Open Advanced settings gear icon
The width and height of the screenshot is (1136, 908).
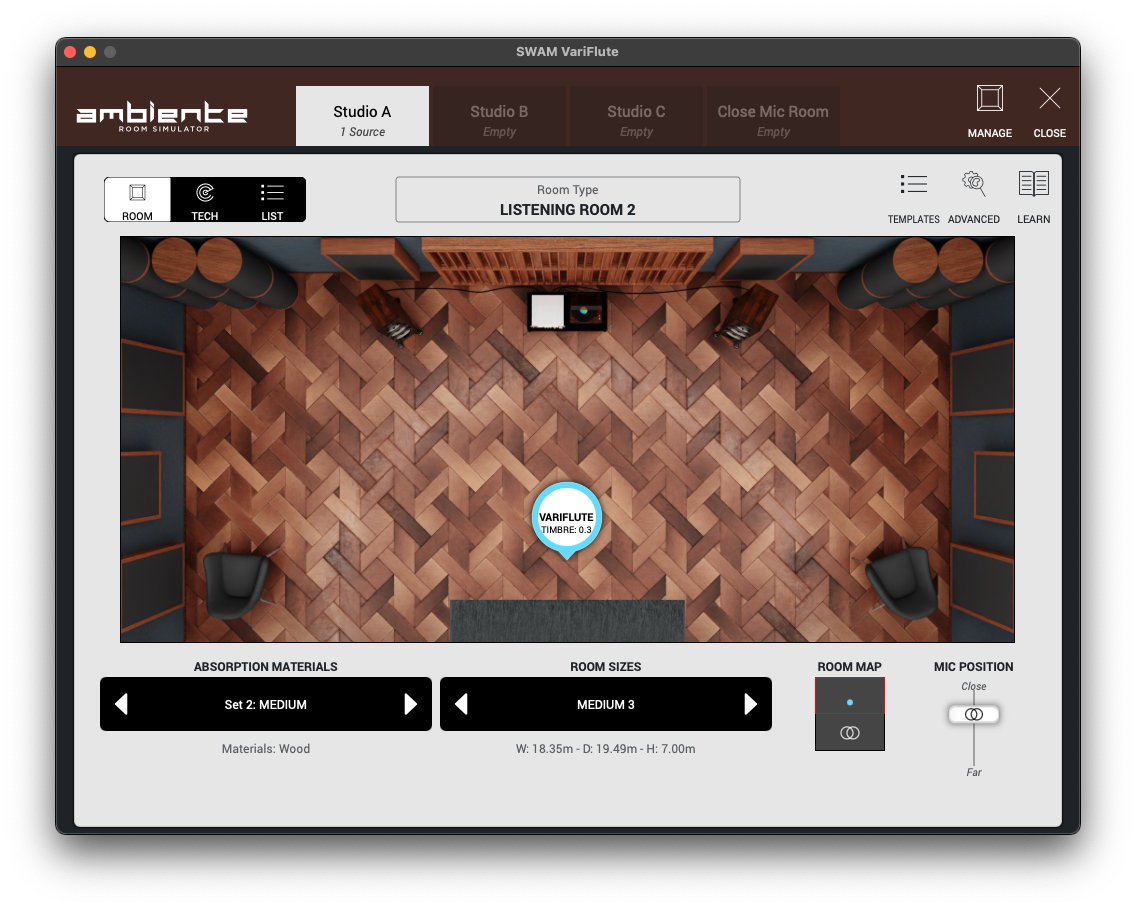pos(973,185)
